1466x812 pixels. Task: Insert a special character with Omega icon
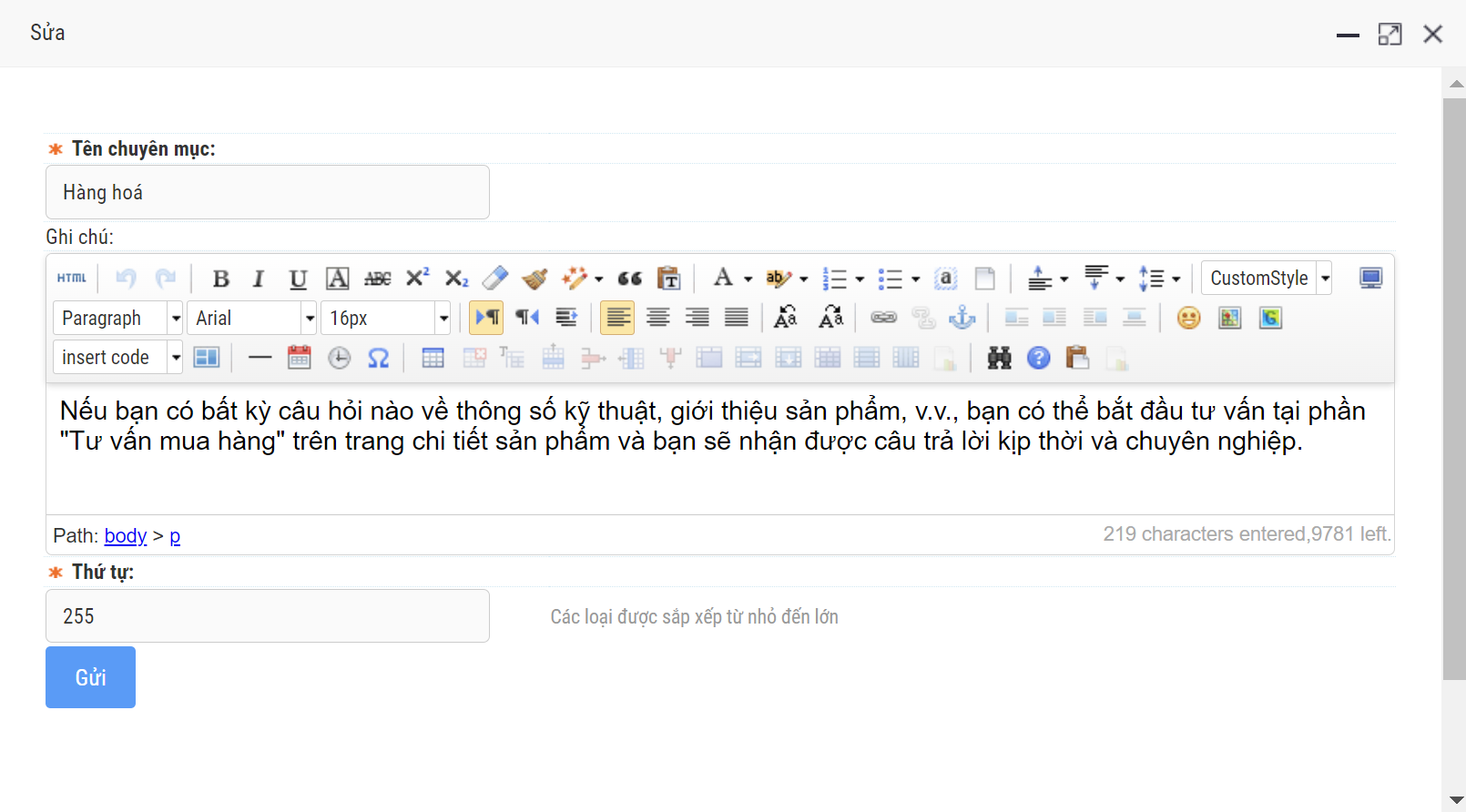click(378, 358)
